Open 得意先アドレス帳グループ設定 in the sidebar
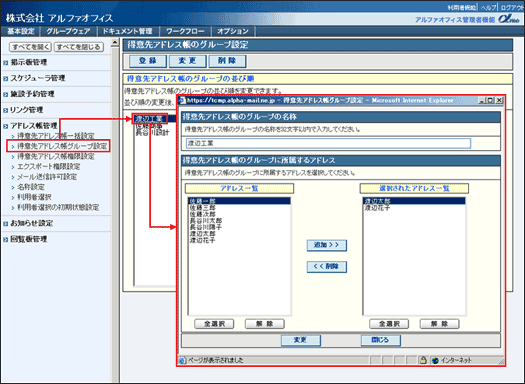This screenshot has width=525, height=384. (62, 146)
